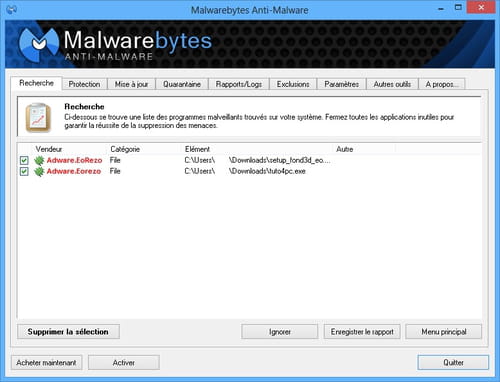Image resolution: width=500 pixels, height=382 pixels.
Task: Switch to the Protection tab
Action: (x=84, y=84)
